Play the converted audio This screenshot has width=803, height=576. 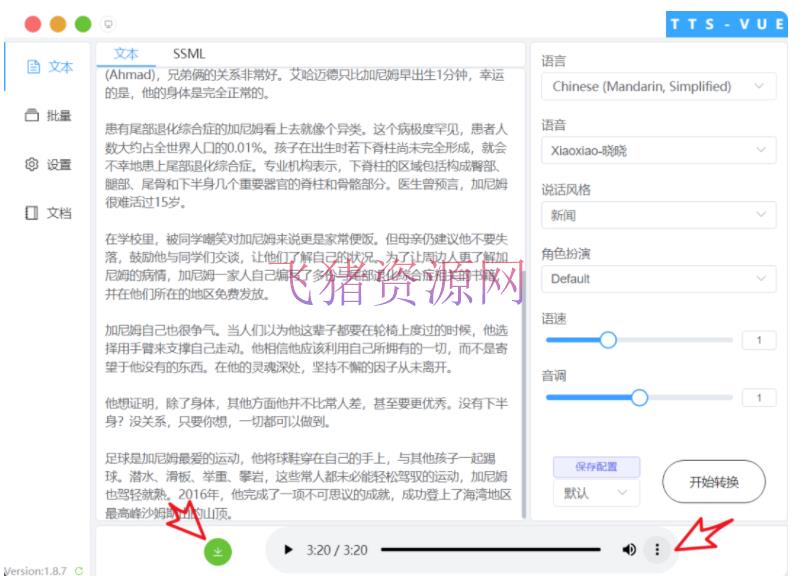[x=288, y=550]
